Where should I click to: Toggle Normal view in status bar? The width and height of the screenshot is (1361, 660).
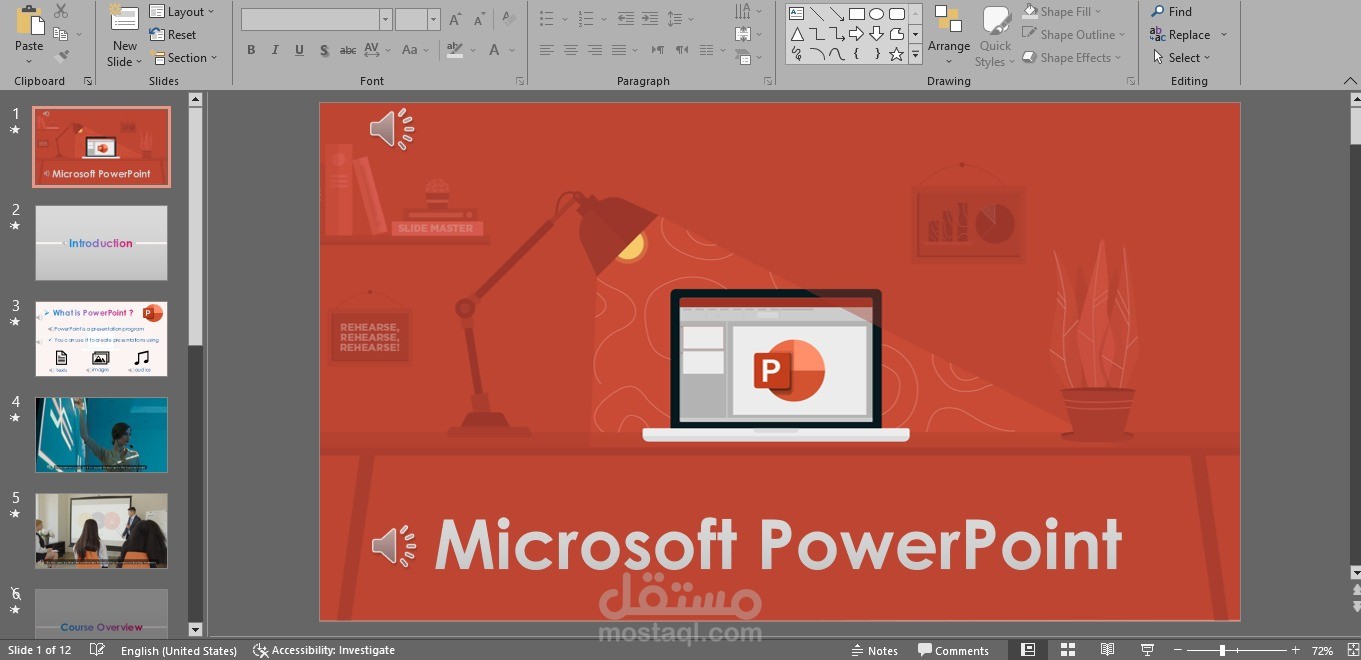point(1028,650)
